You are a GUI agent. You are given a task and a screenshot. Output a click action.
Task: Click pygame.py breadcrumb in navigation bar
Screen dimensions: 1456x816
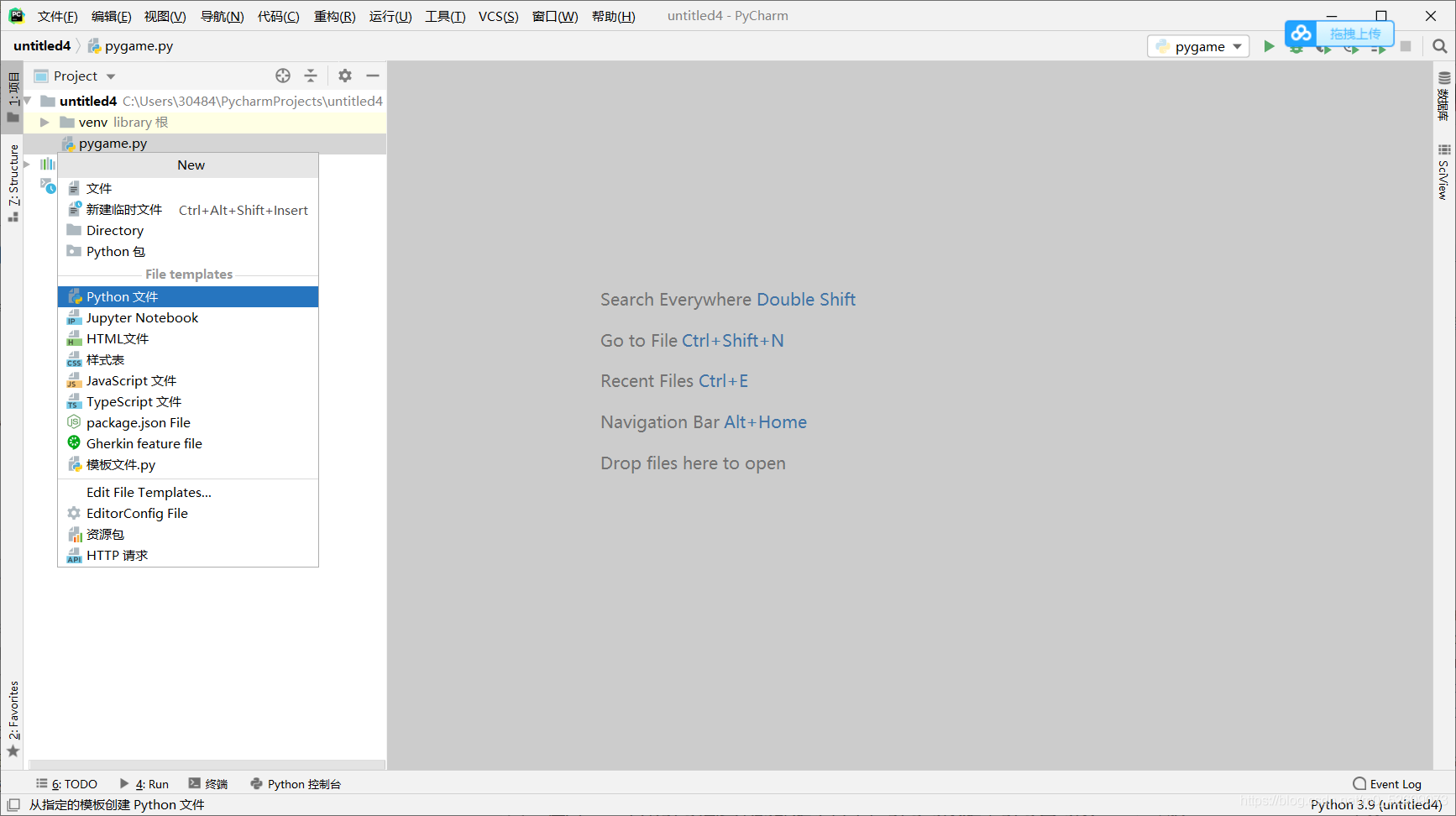click(x=130, y=46)
